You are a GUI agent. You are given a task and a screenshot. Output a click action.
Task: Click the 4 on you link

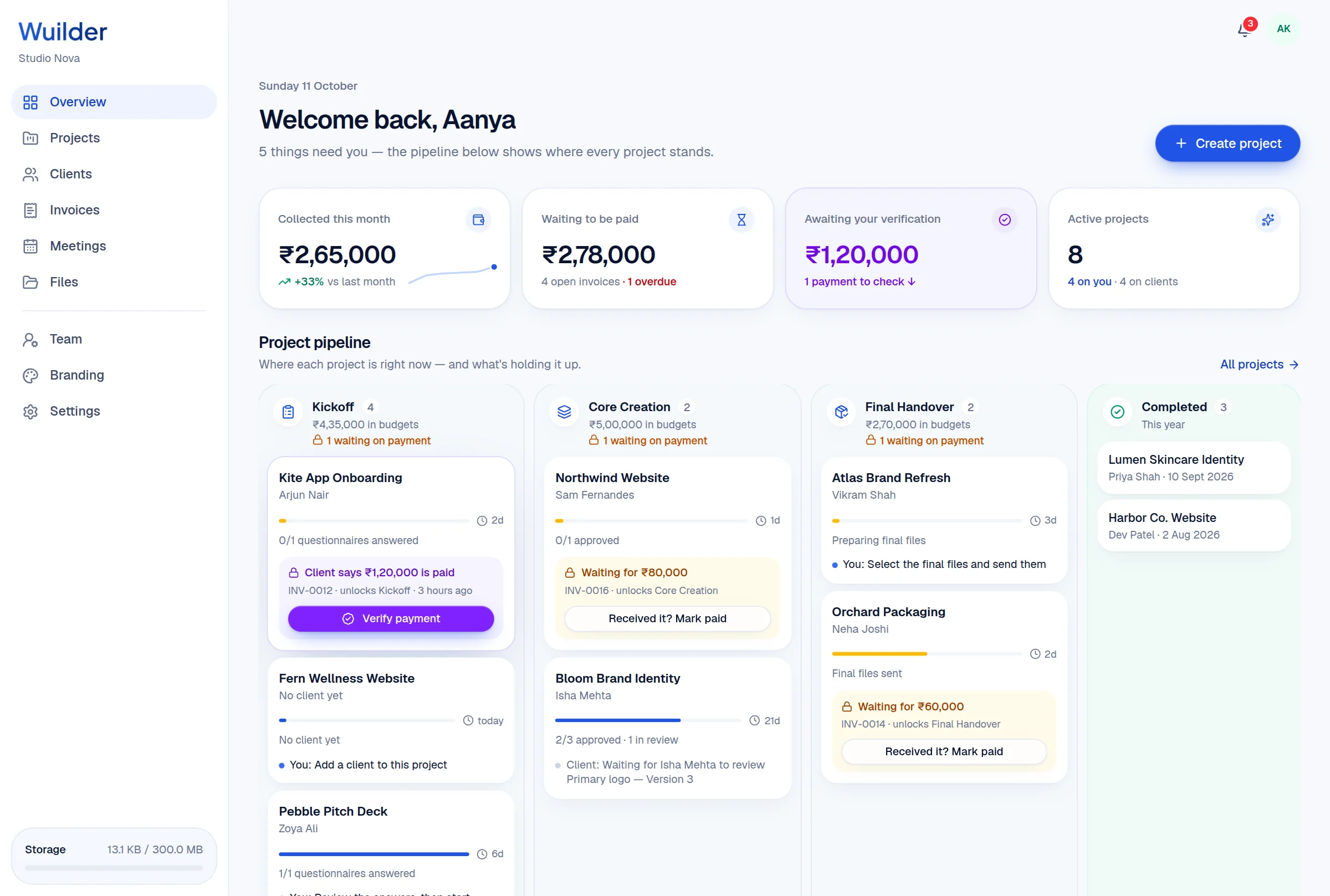pos(1089,281)
